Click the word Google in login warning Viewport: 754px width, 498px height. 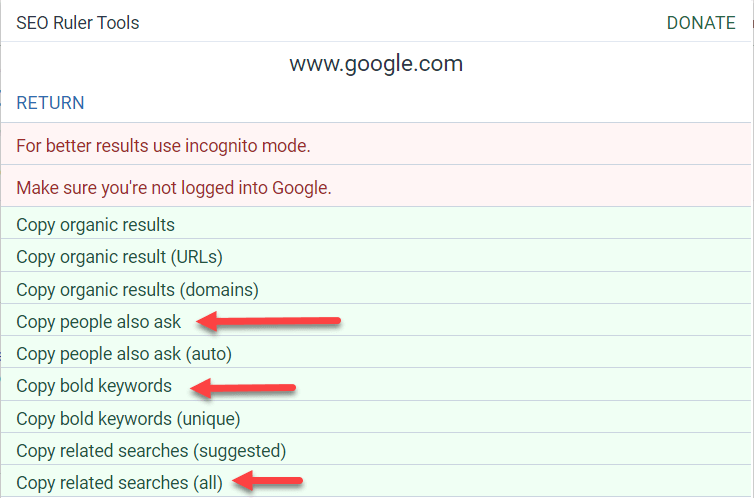302,188
